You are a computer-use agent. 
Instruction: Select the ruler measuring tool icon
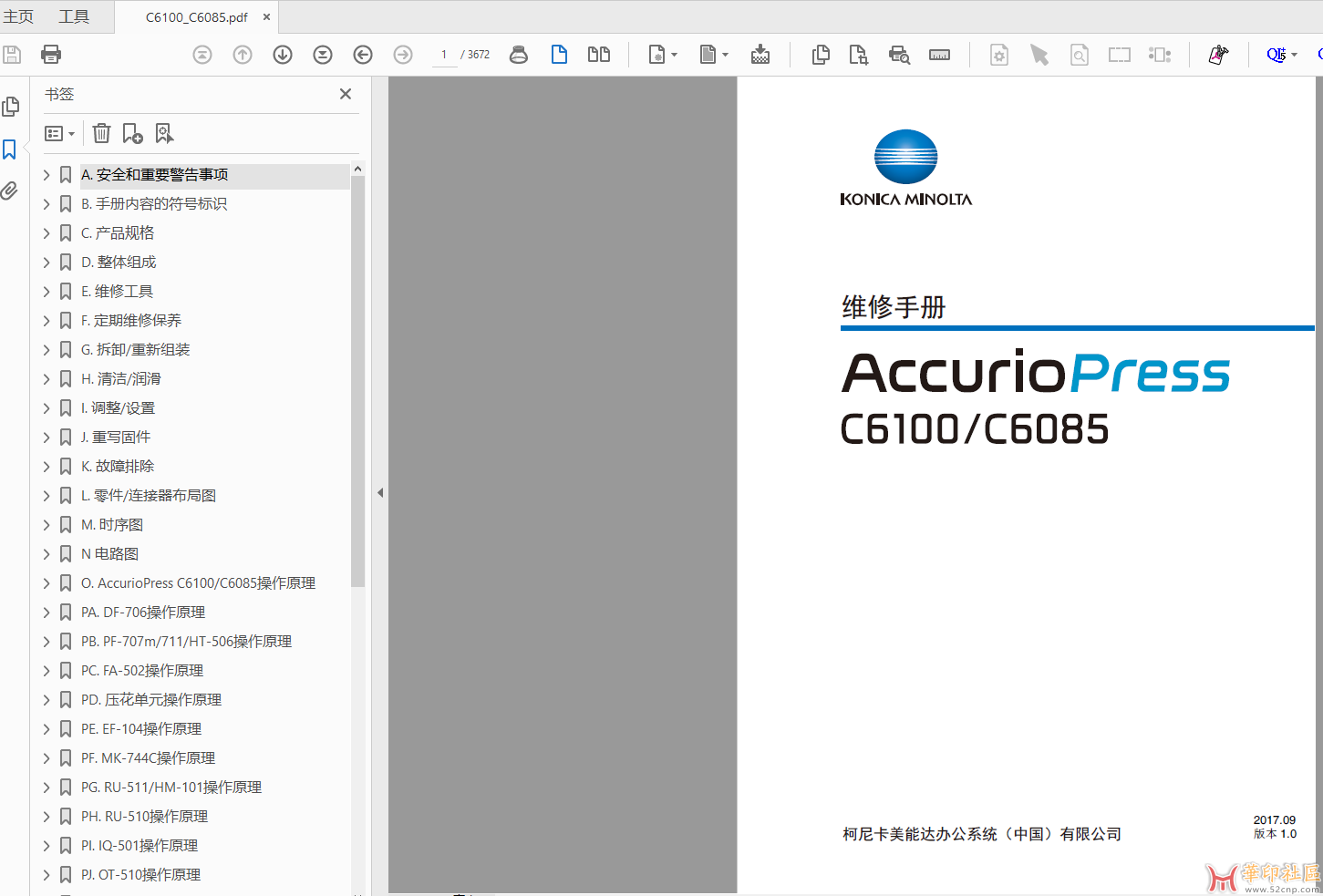click(939, 55)
